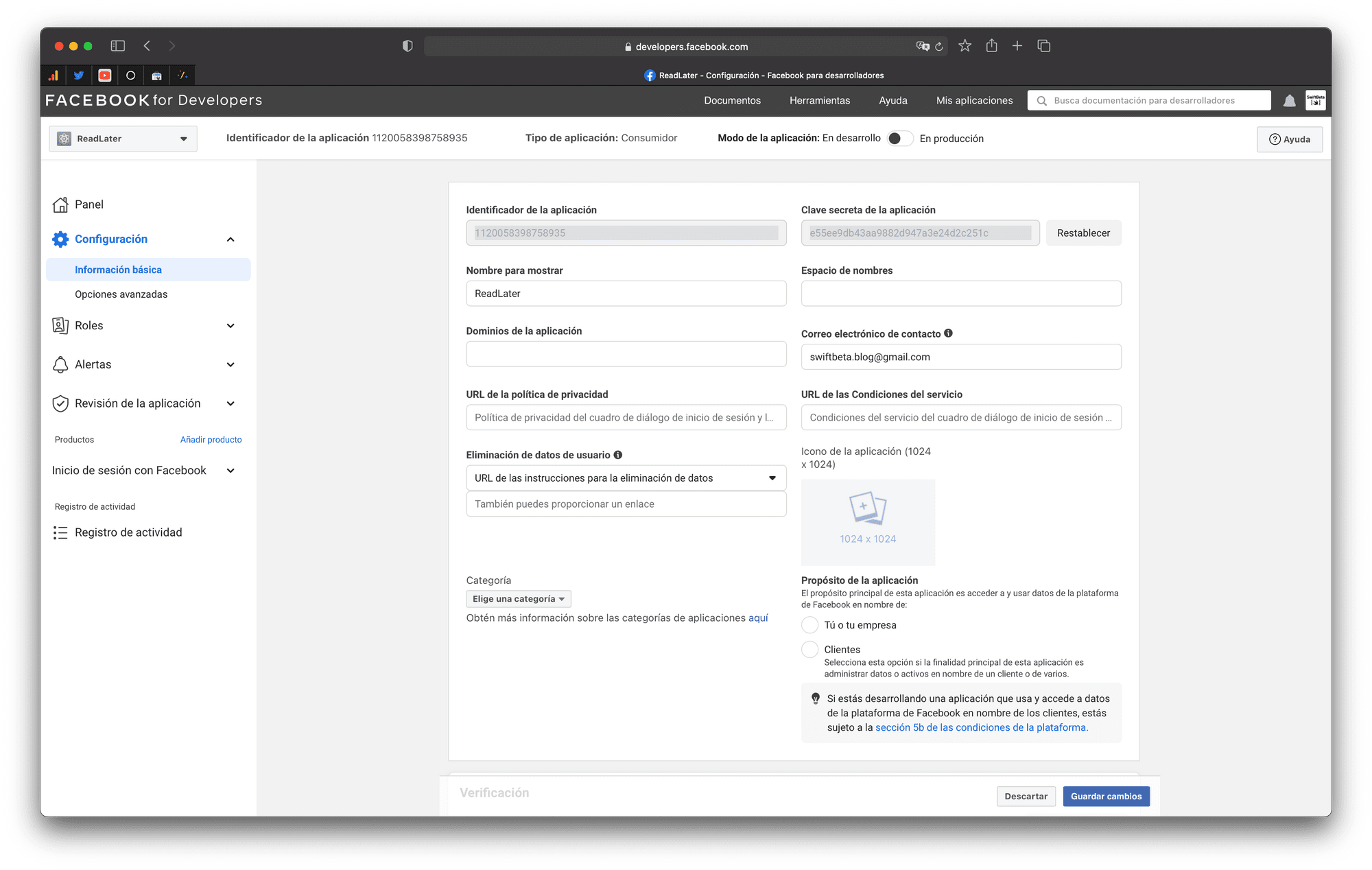Open the share icon in the Safari toolbar
Image resolution: width=1372 pixels, height=870 pixels.
click(991, 45)
